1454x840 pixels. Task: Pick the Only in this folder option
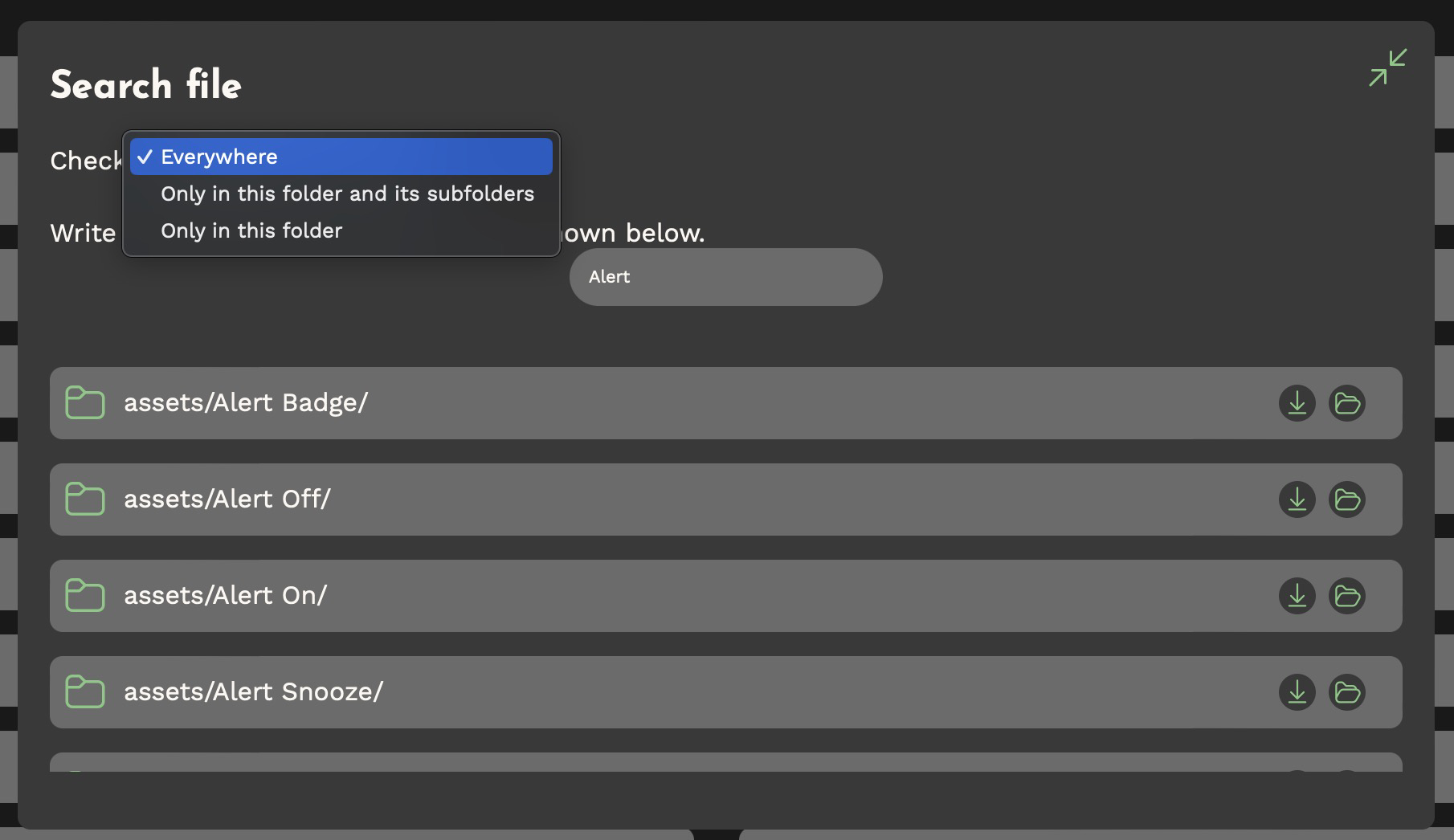pos(341,230)
